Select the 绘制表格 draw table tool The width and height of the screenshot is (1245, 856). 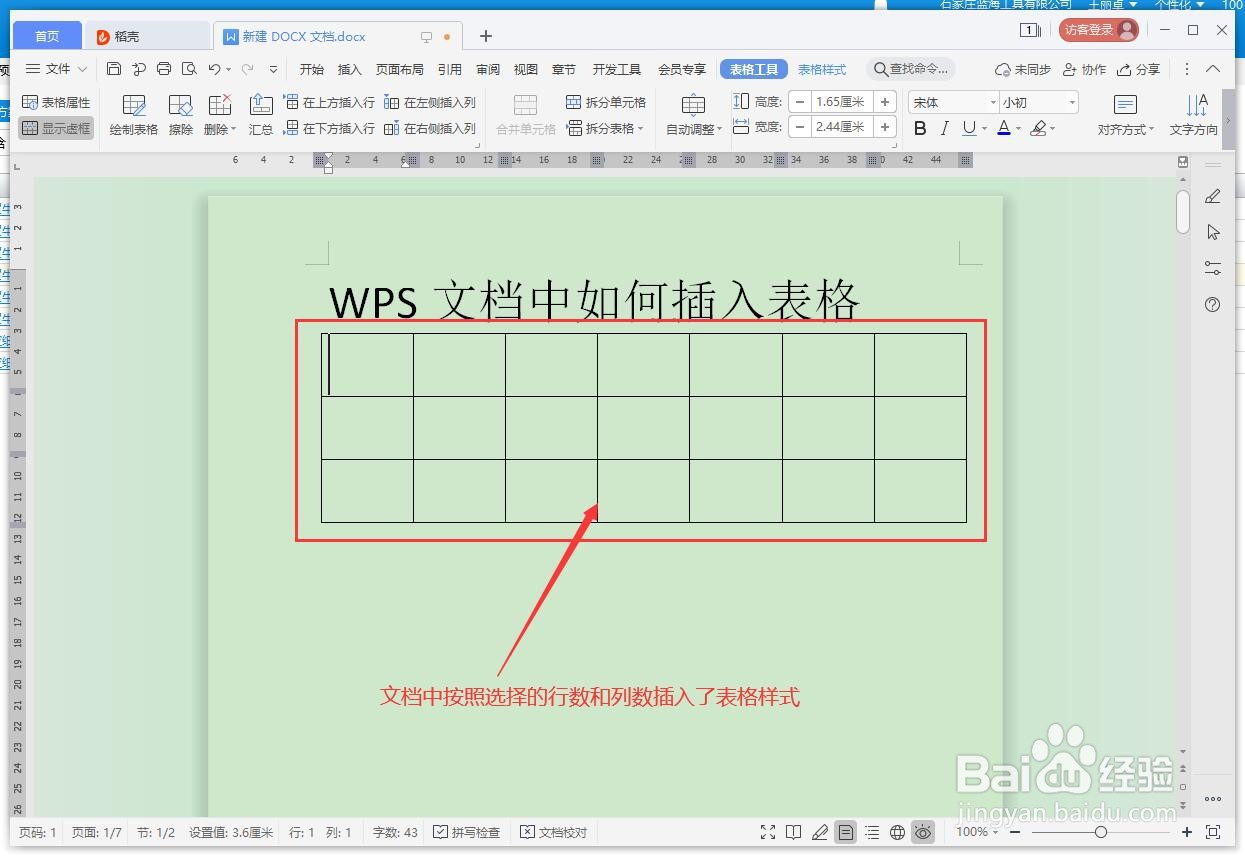[134, 116]
